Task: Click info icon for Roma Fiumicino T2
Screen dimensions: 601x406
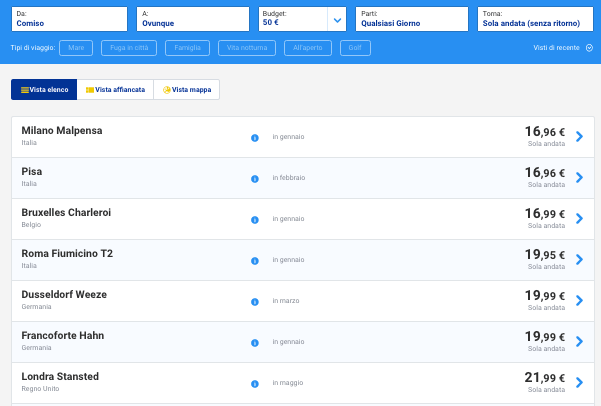Action: pos(255,260)
